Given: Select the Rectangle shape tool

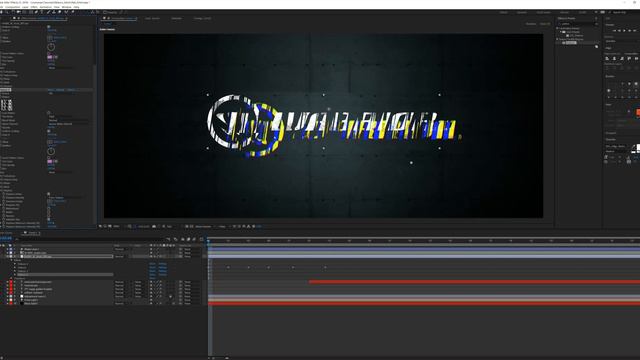Looking at the screenshot, I should coord(30,12).
